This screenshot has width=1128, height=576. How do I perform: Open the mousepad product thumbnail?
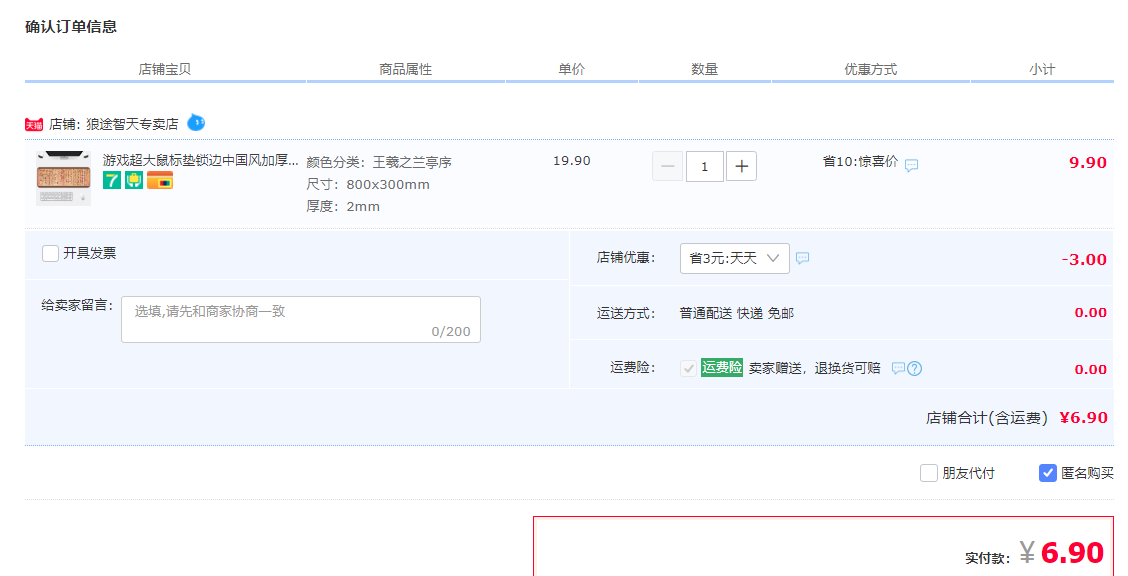click(x=63, y=178)
